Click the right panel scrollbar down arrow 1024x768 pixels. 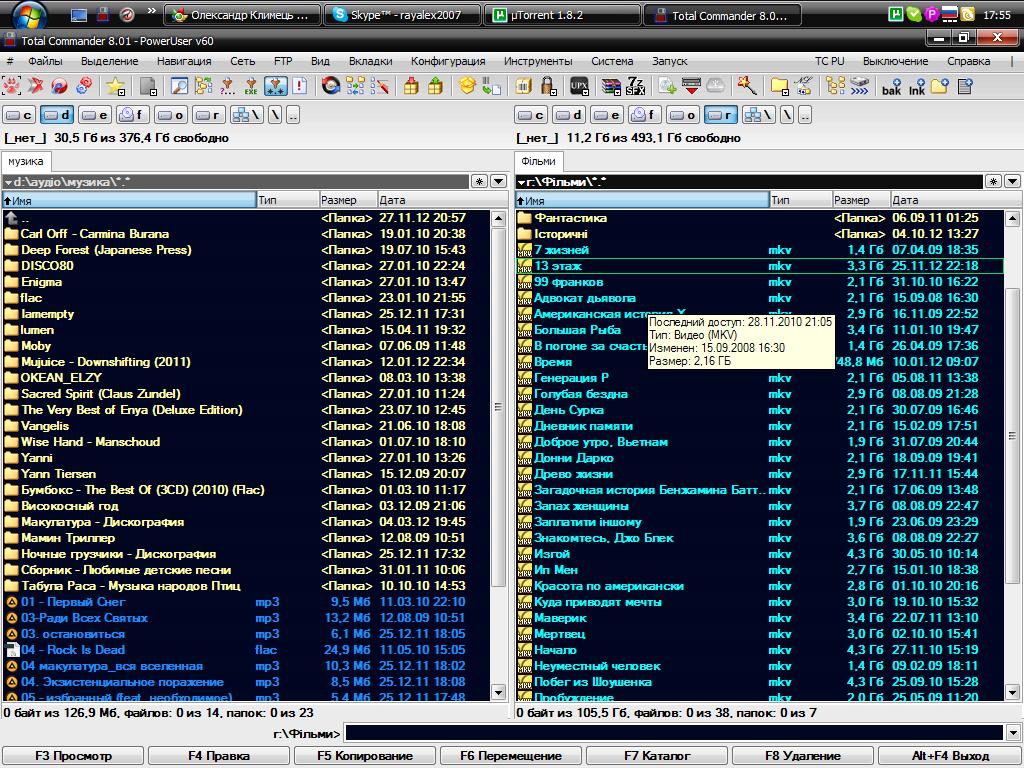[x=1012, y=692]
